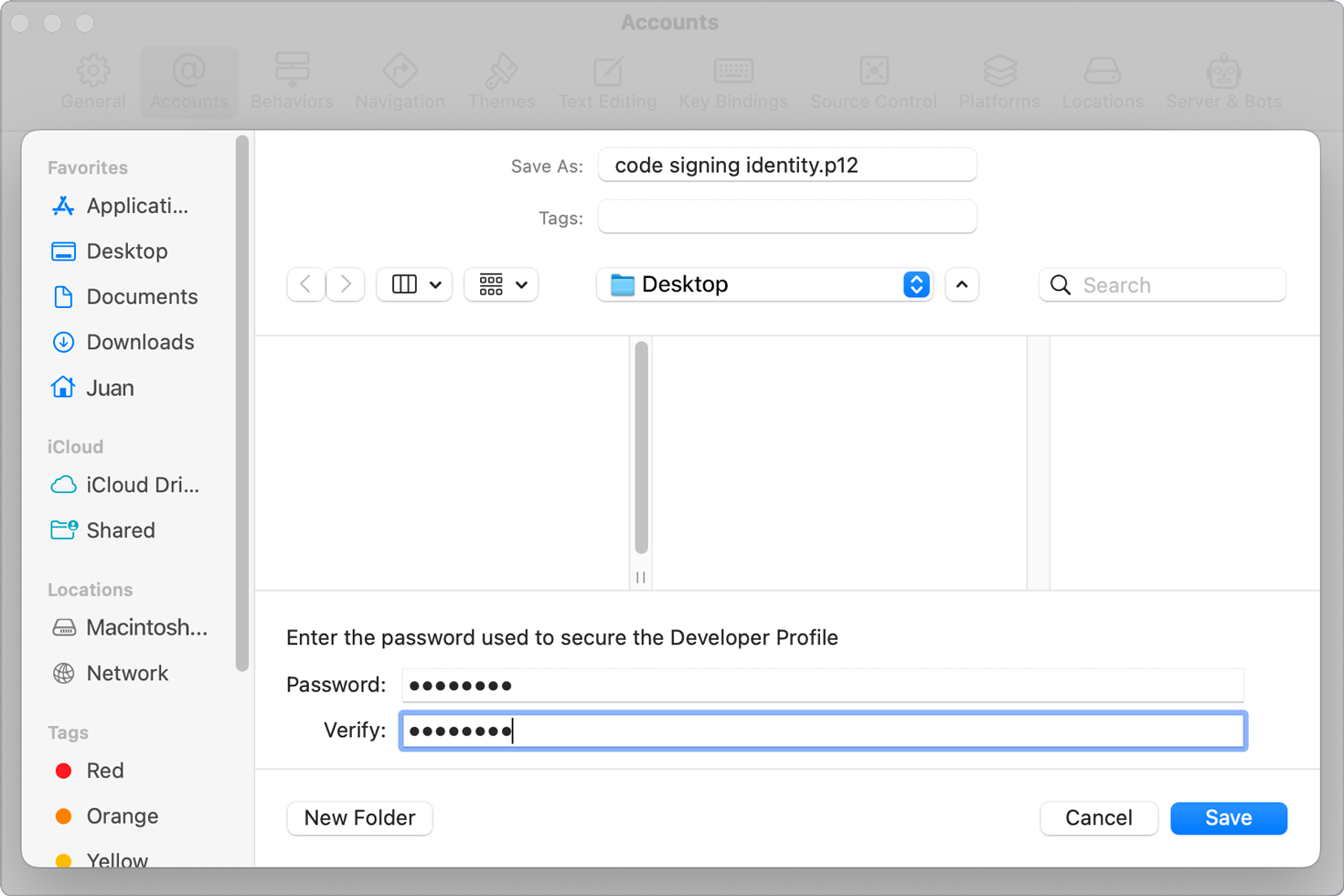Viewport: 1344px width, 896px height.
Task: Open the column view options dropdown
Action: click(x=414, y=284)
